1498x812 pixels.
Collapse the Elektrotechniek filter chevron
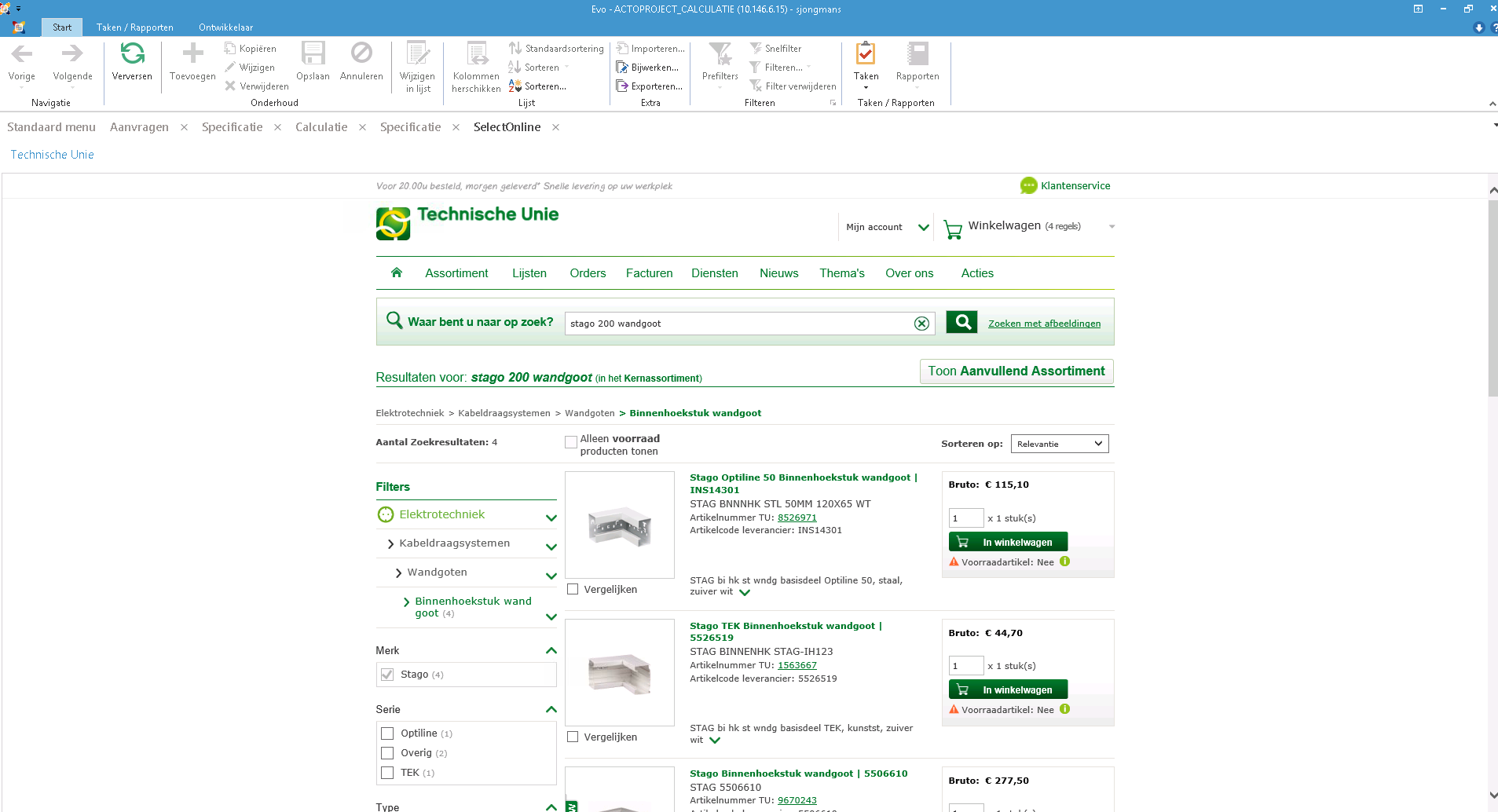click(x=551, y=518)
